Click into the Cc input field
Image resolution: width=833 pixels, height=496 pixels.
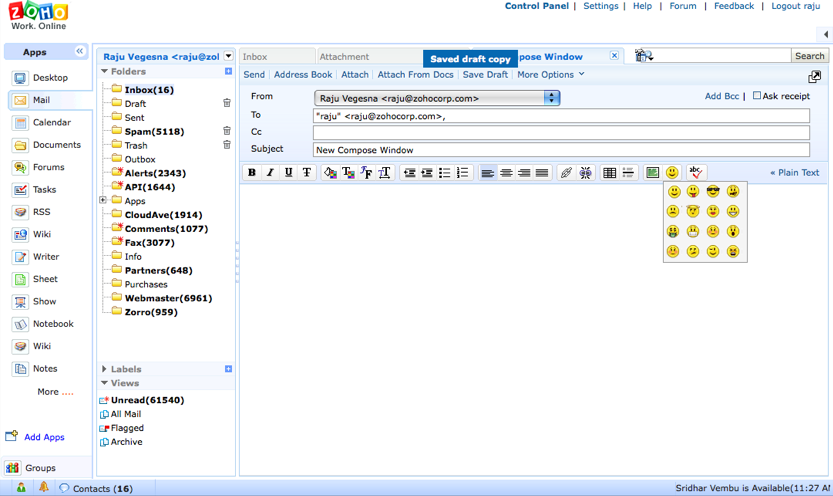560,132
